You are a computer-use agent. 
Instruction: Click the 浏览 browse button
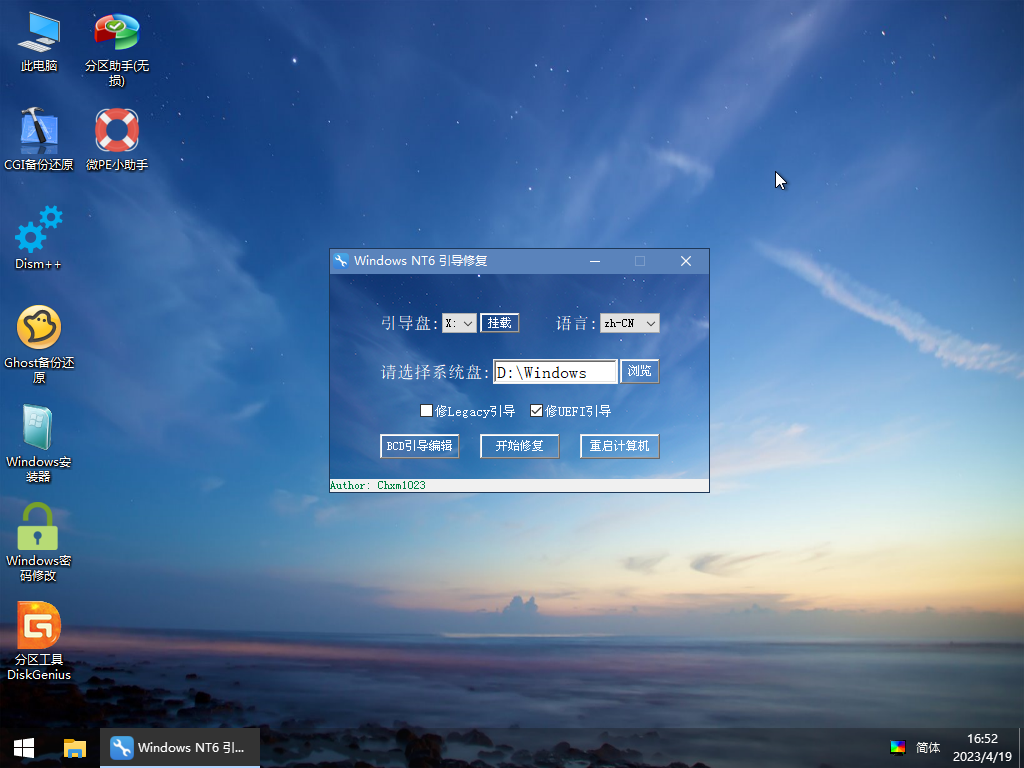[x=639, y=371]
